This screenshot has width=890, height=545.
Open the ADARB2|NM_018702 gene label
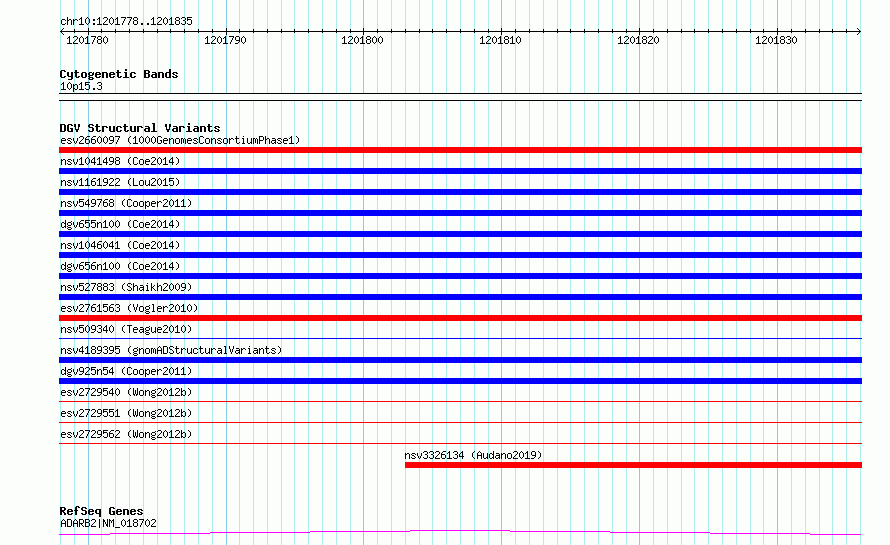tap(108, 523)
